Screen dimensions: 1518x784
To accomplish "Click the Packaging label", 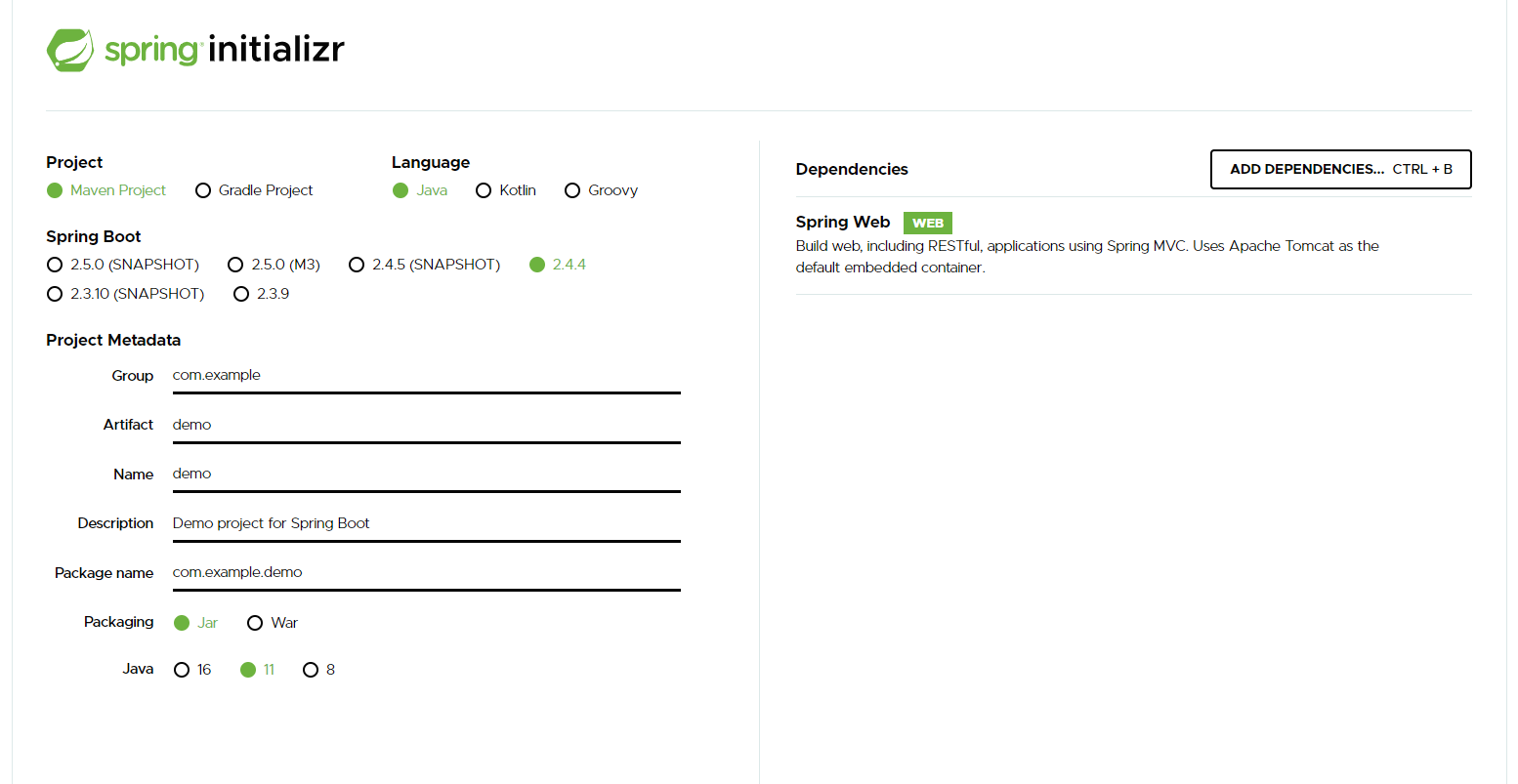I will 118,622.
